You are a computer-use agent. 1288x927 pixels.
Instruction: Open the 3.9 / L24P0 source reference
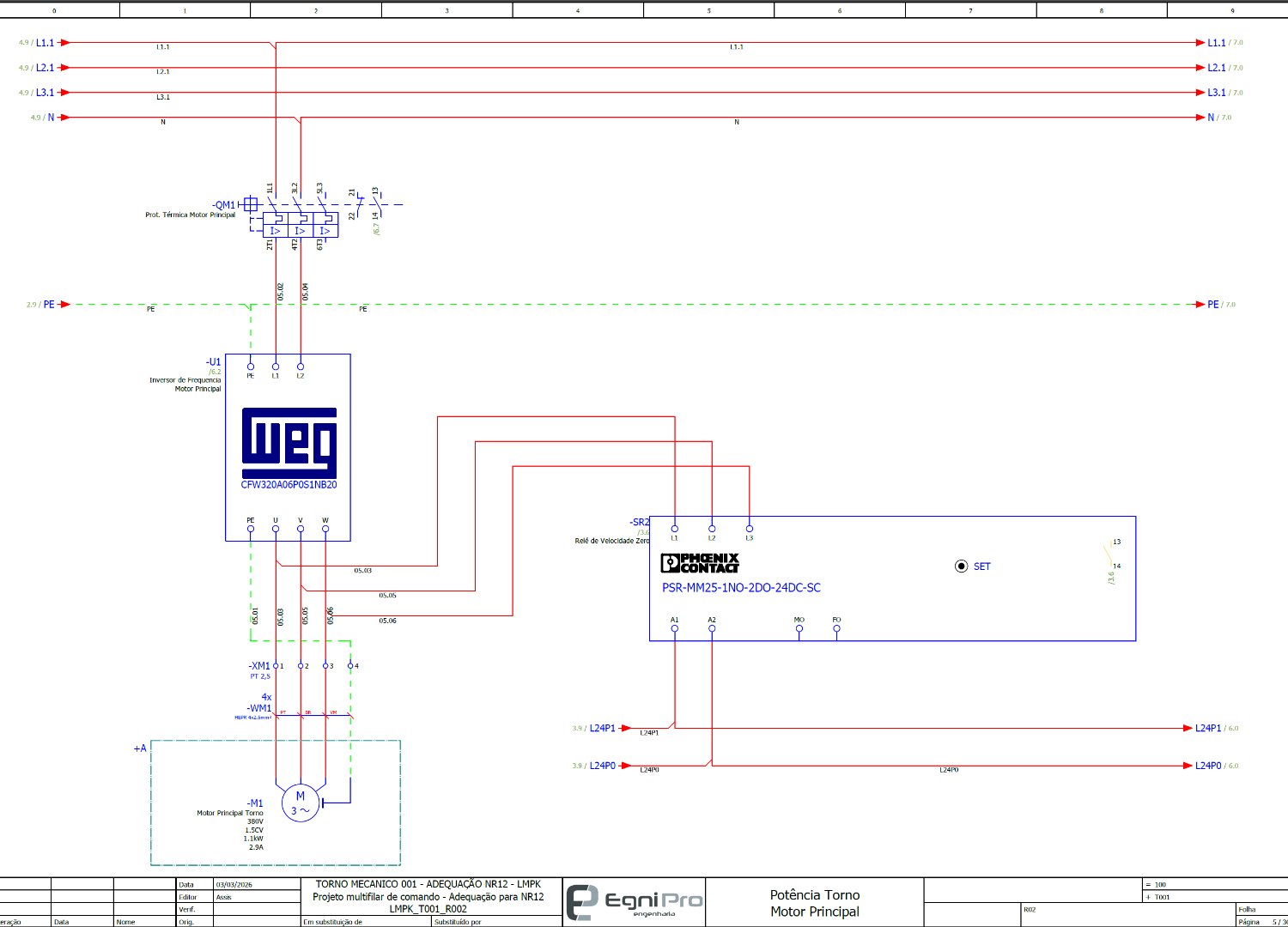pos(594,766)
